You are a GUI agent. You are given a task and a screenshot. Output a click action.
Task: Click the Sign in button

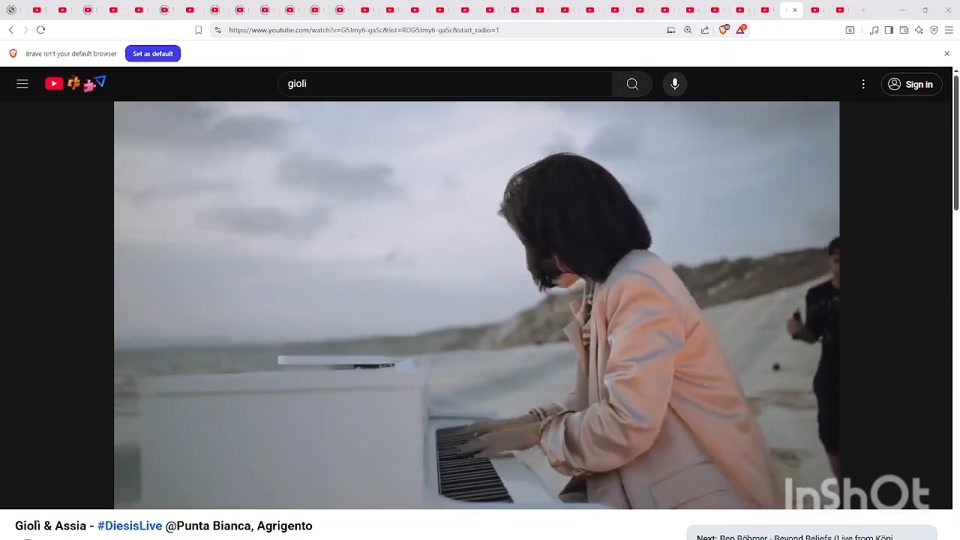[910, 84]
